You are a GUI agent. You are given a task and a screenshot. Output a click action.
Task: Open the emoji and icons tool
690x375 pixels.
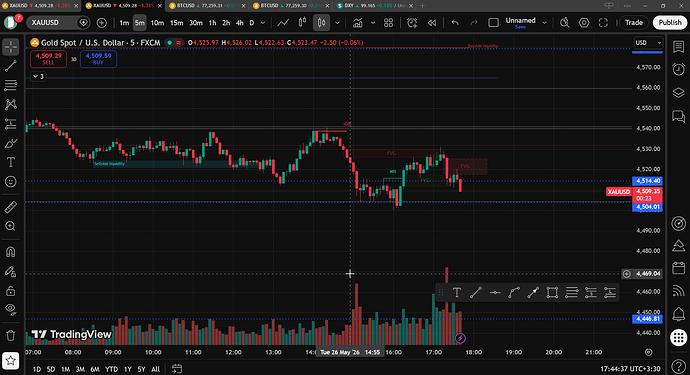point(11,181)
